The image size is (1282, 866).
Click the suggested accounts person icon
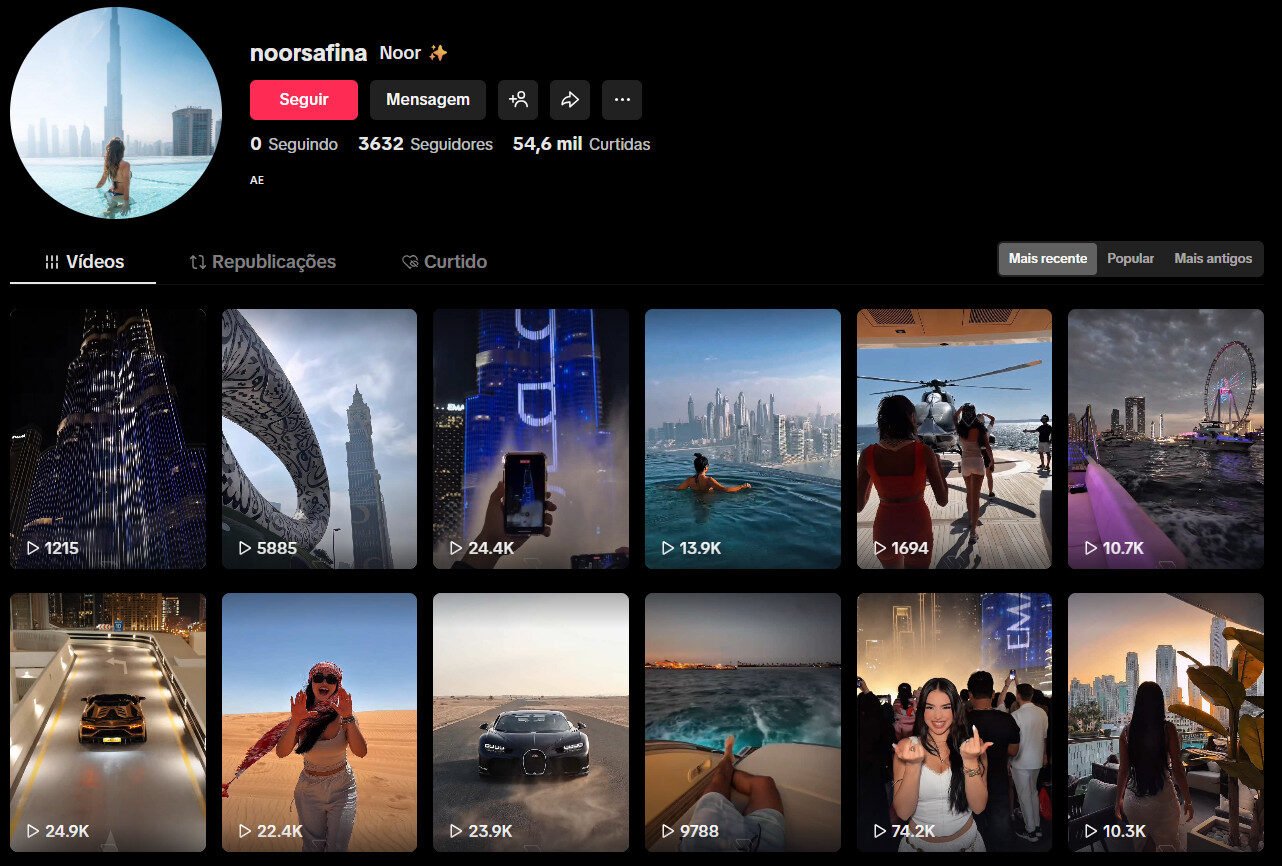click(518, 100)
